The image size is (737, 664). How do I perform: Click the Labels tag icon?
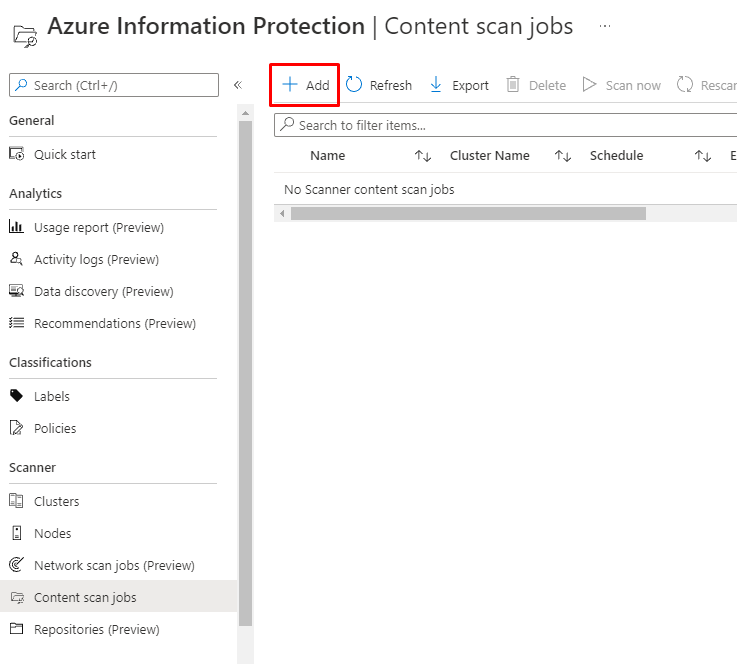coord(16,396)
